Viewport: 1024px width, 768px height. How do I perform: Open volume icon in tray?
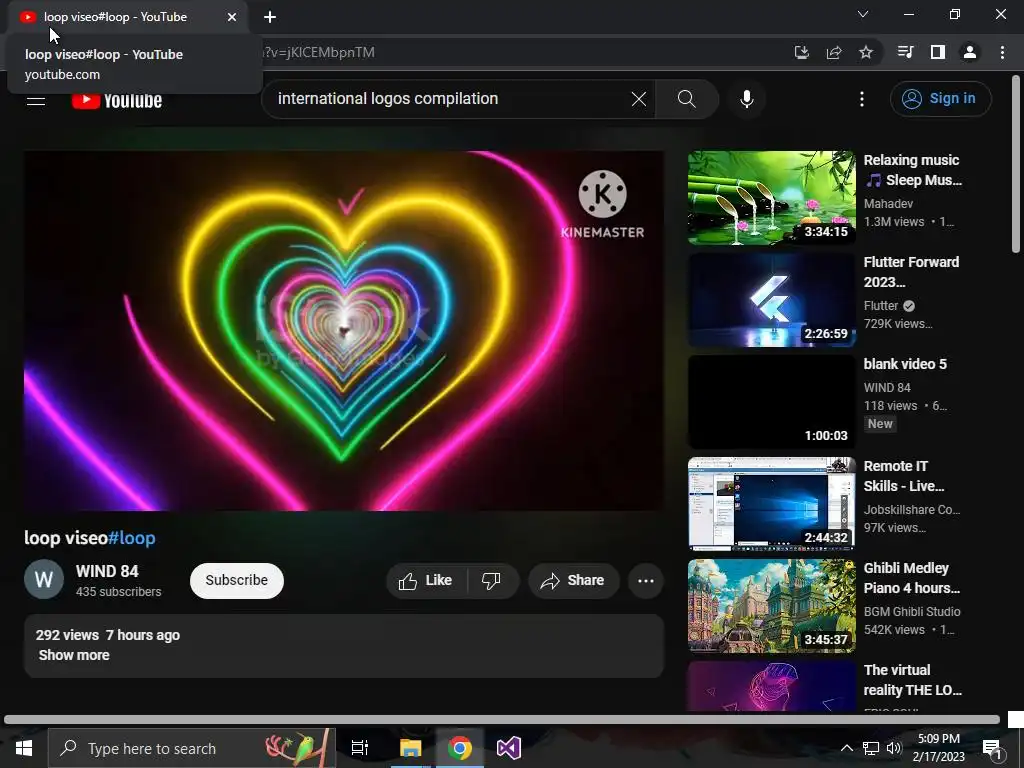894,748
